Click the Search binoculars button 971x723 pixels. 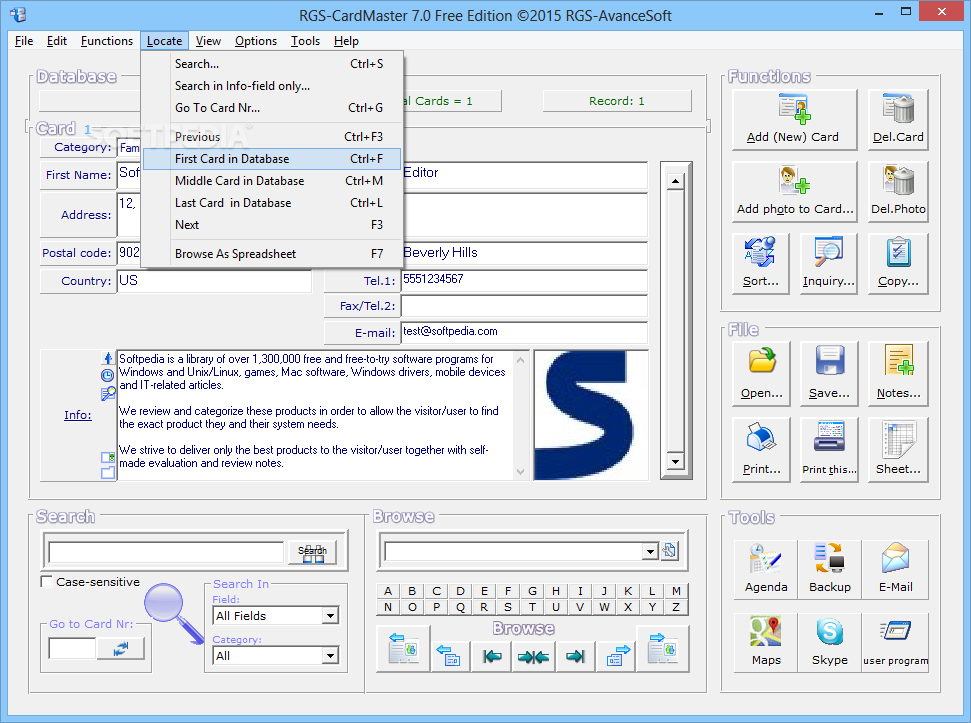(x=313, y=552)
